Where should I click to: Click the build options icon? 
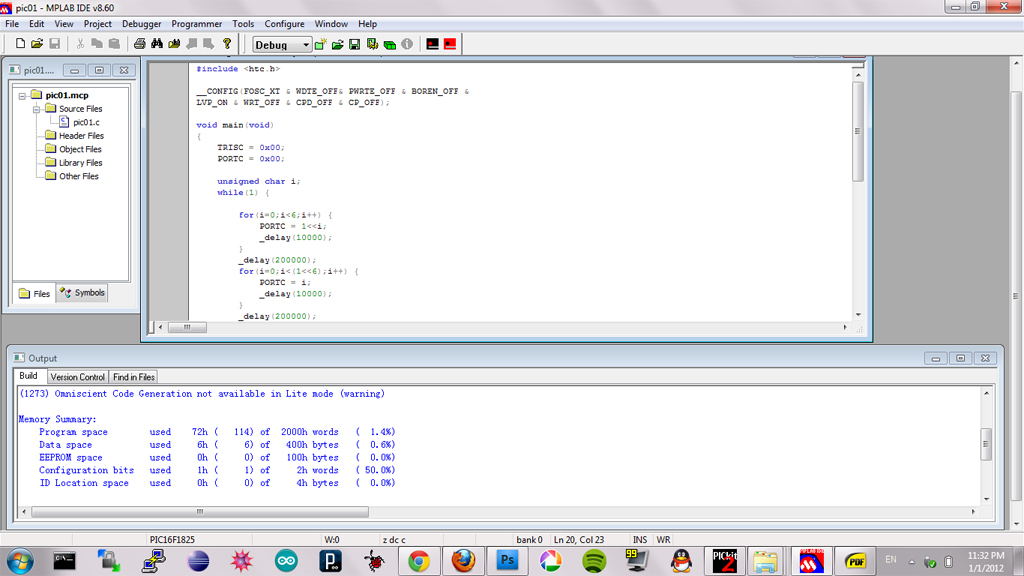point(372,44)
